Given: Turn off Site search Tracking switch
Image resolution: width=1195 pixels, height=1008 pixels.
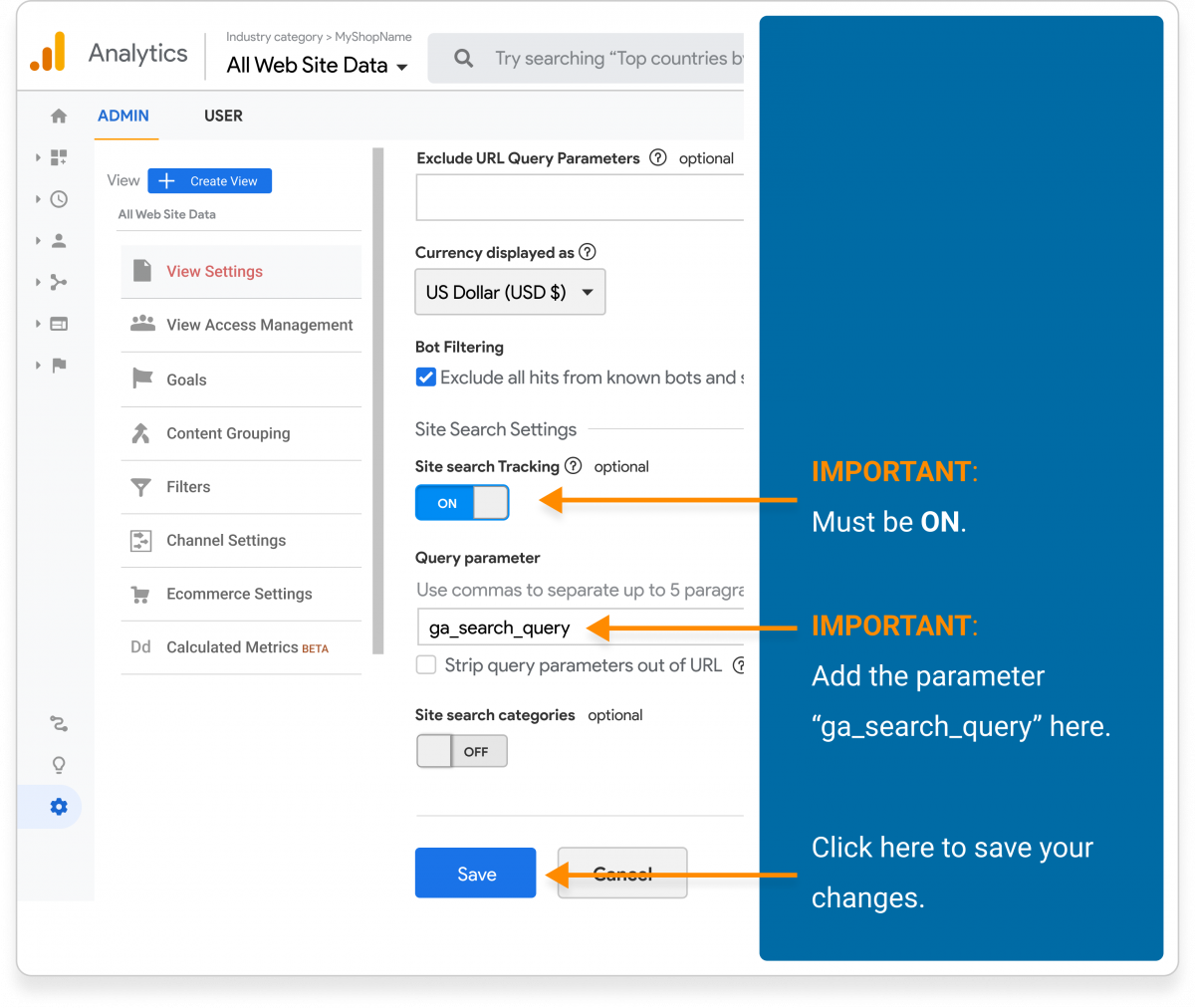Looking at the screenshot, I should [461, 503].
